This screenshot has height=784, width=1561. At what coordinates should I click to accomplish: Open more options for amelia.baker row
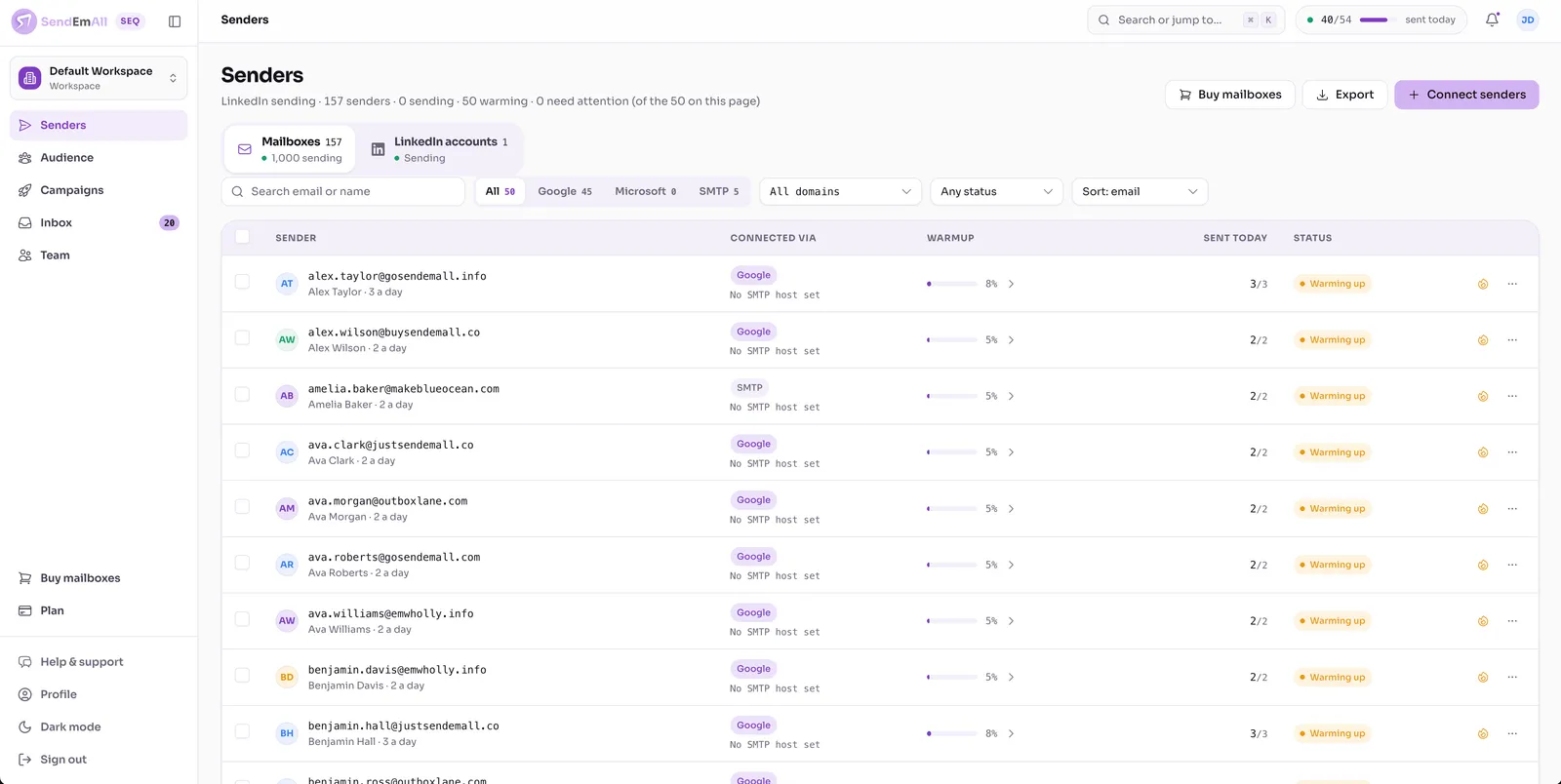click(x=1512, y=396)
